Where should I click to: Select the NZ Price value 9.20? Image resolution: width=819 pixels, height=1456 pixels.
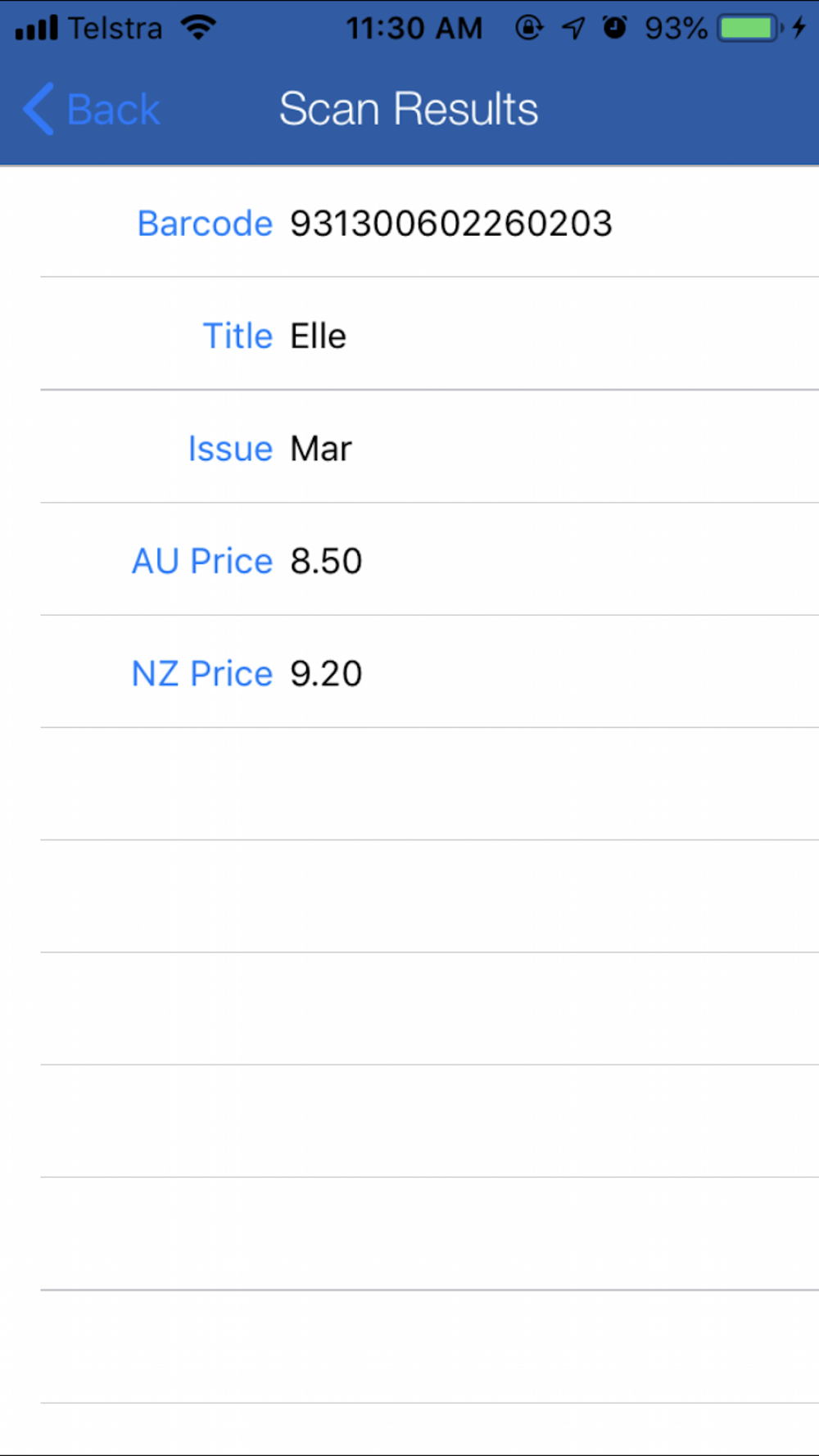(x=326, y=673)
